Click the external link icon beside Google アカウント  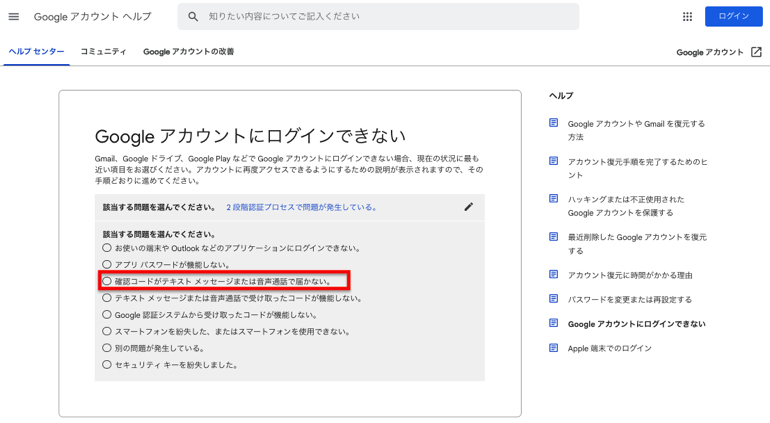coord(756,52)
